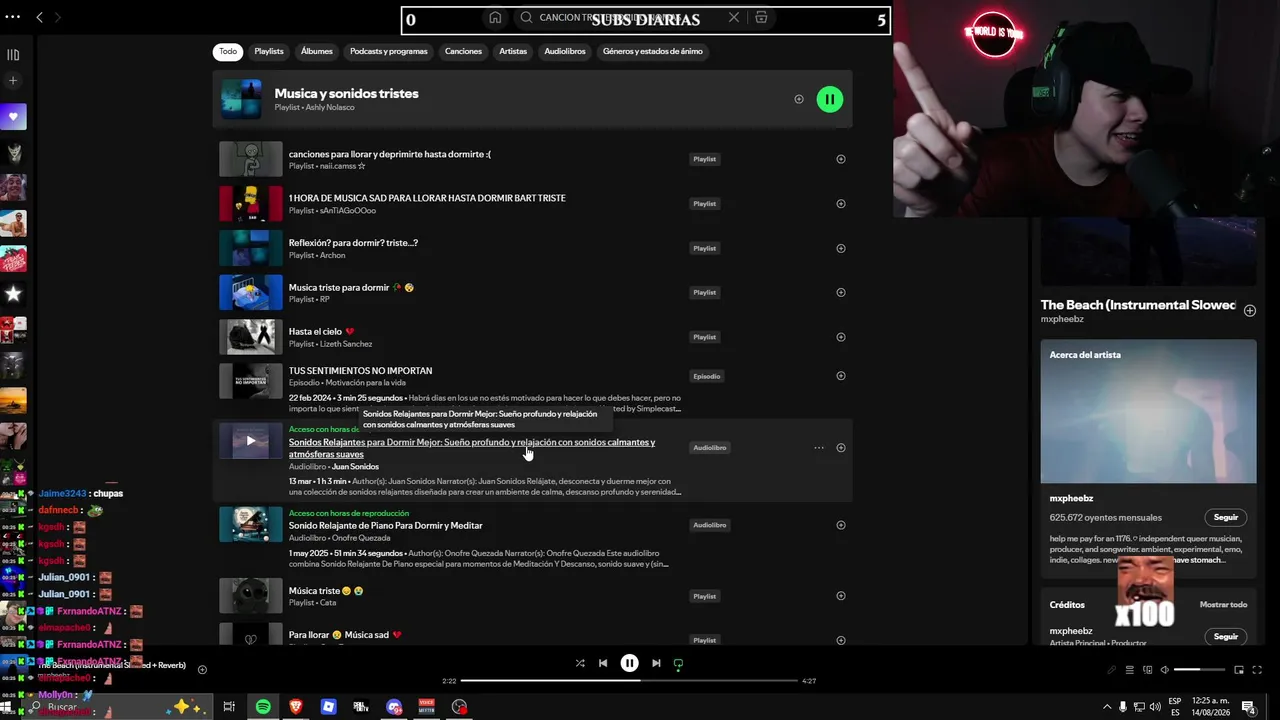
Task: Select the 'Todo' filter chip
Action: (228, 51)
